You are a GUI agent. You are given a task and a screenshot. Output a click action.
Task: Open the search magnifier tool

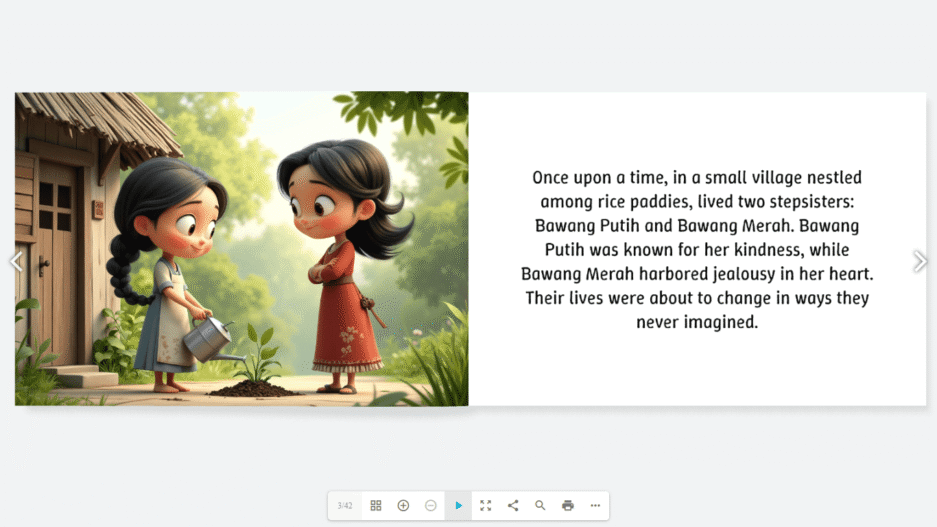pos(540,505)
